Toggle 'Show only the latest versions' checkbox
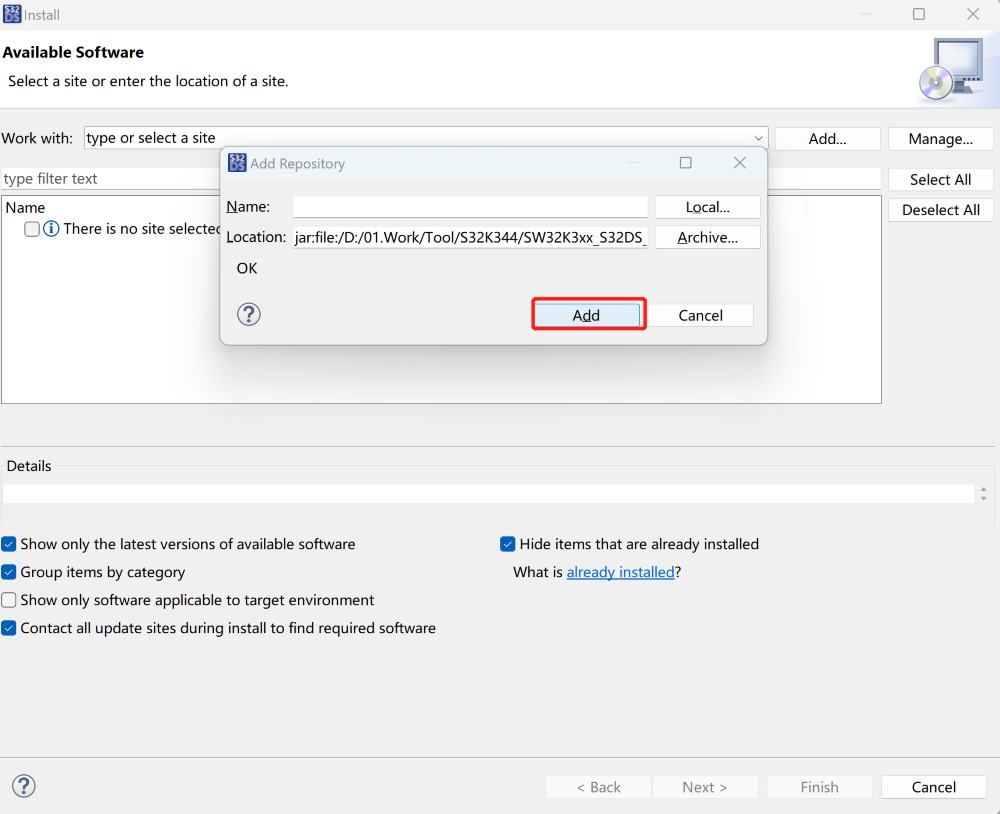 click(x=9, y=544)
